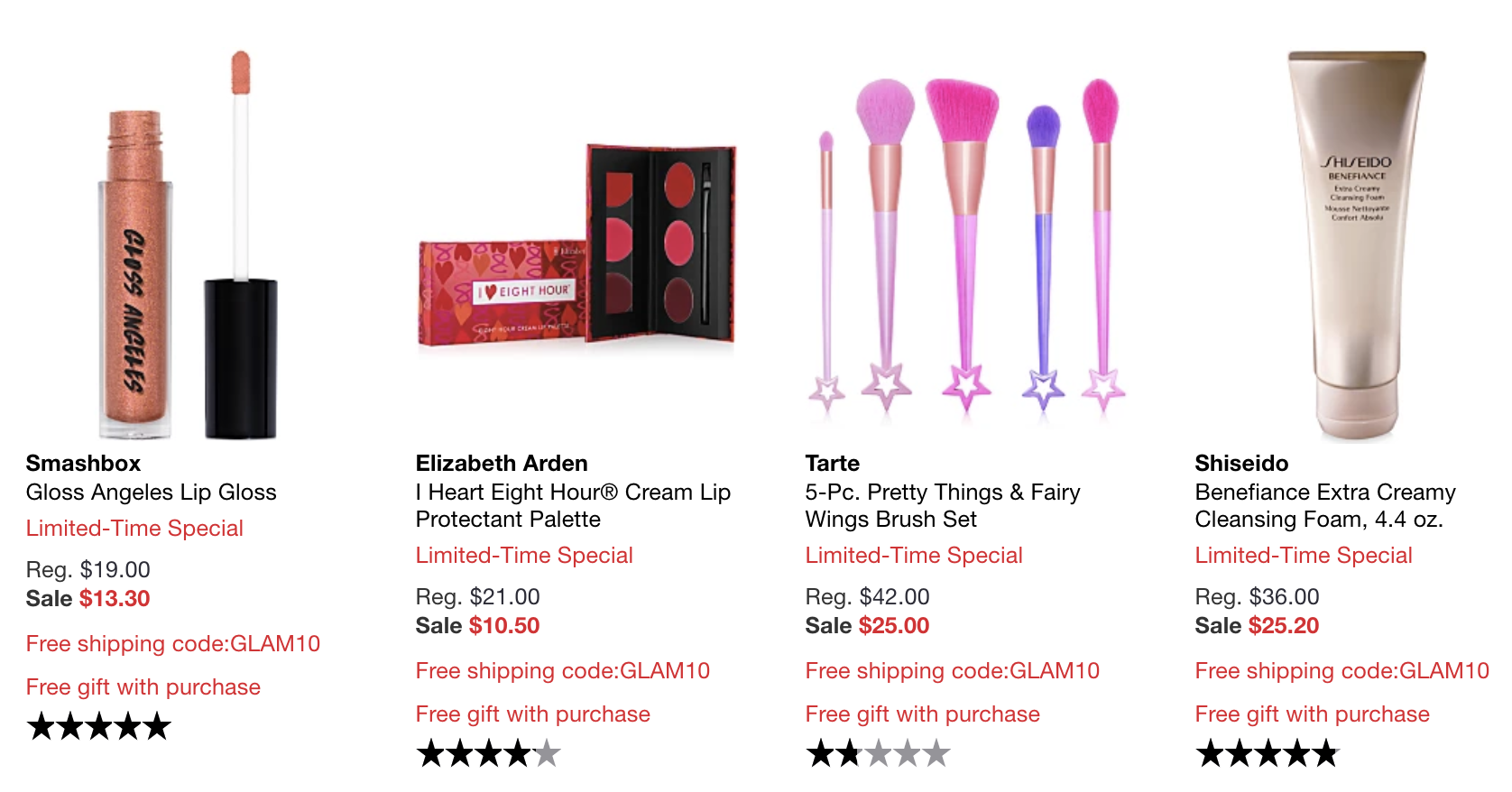Image resolution: width=1512 pixels, height=792 pixels.
Task: Open the Elizabeth Arden lip palette image
Action: tap(577, 245)
